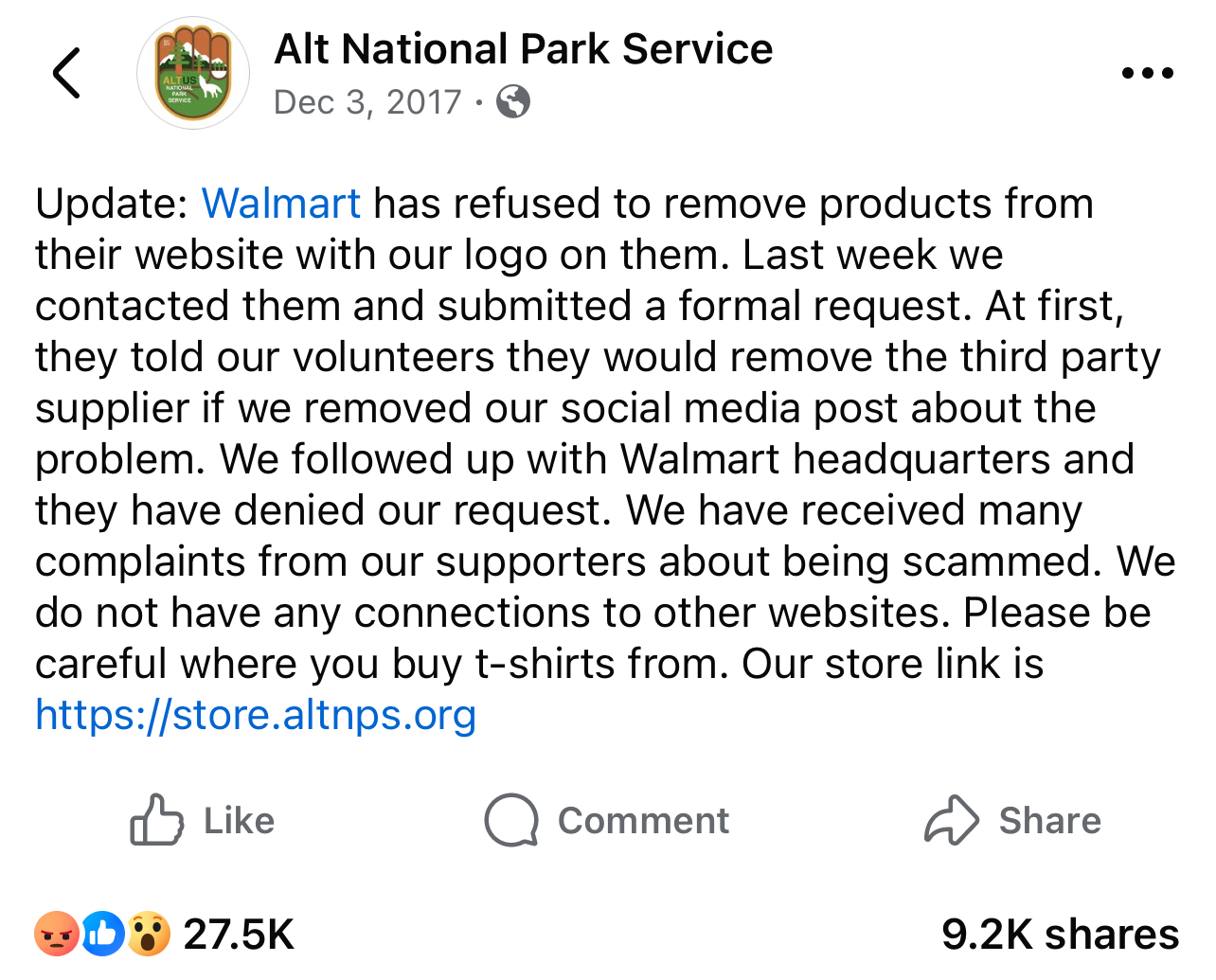Open Alt National Park Service profile picture
1216x980 pixels.
coord(193,73)
